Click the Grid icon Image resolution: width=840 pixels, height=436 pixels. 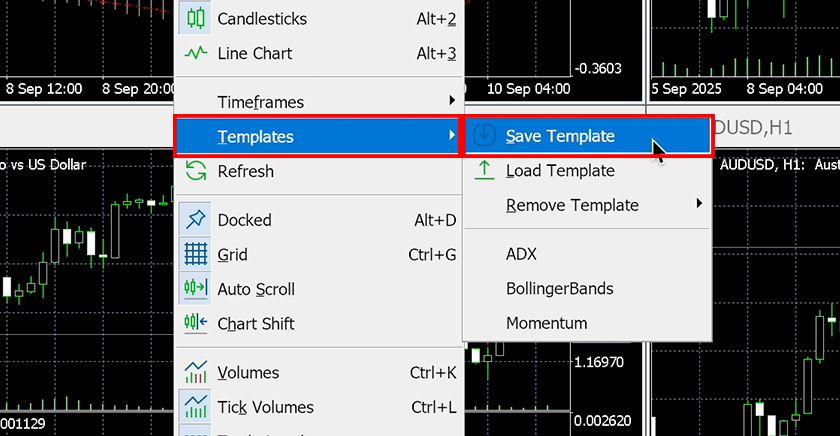(196, 255)
